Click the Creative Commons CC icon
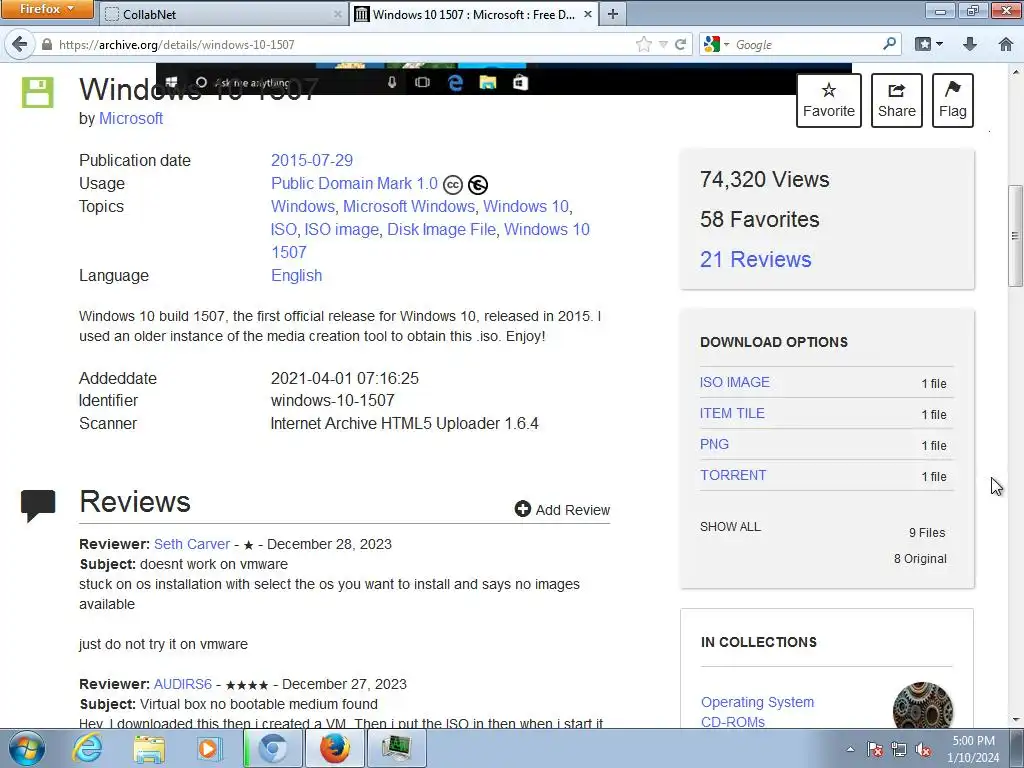This screenshot has width=1024, height=768. (x=453, y=185)
